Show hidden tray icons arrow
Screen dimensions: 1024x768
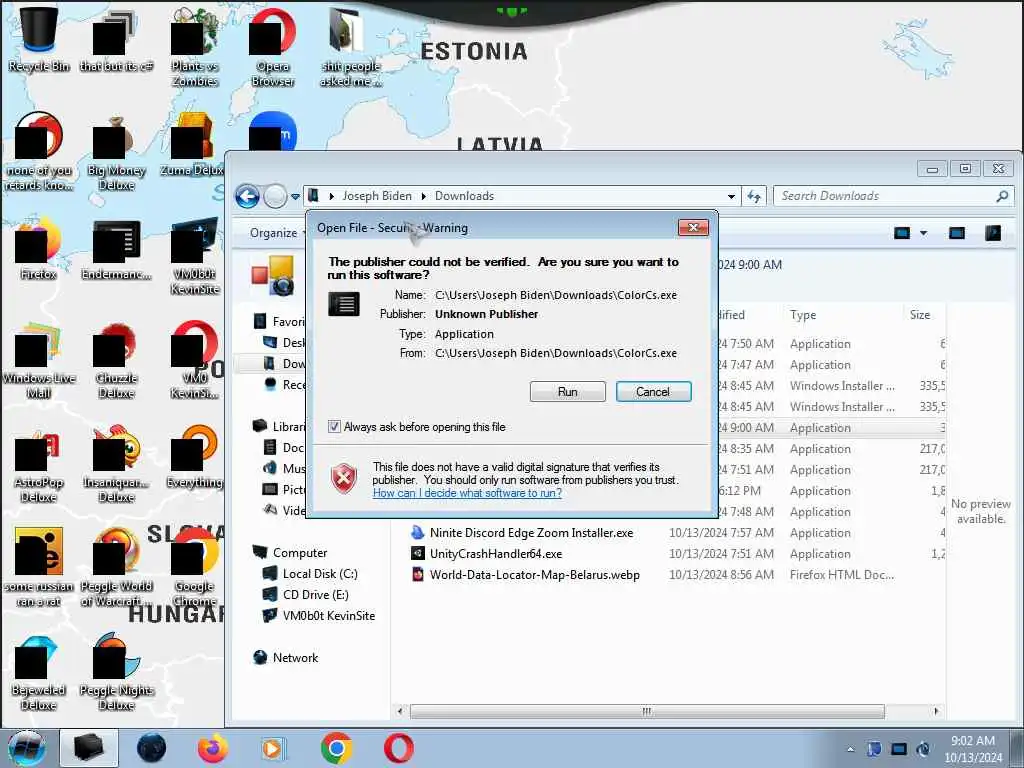[x=850, y=749]
